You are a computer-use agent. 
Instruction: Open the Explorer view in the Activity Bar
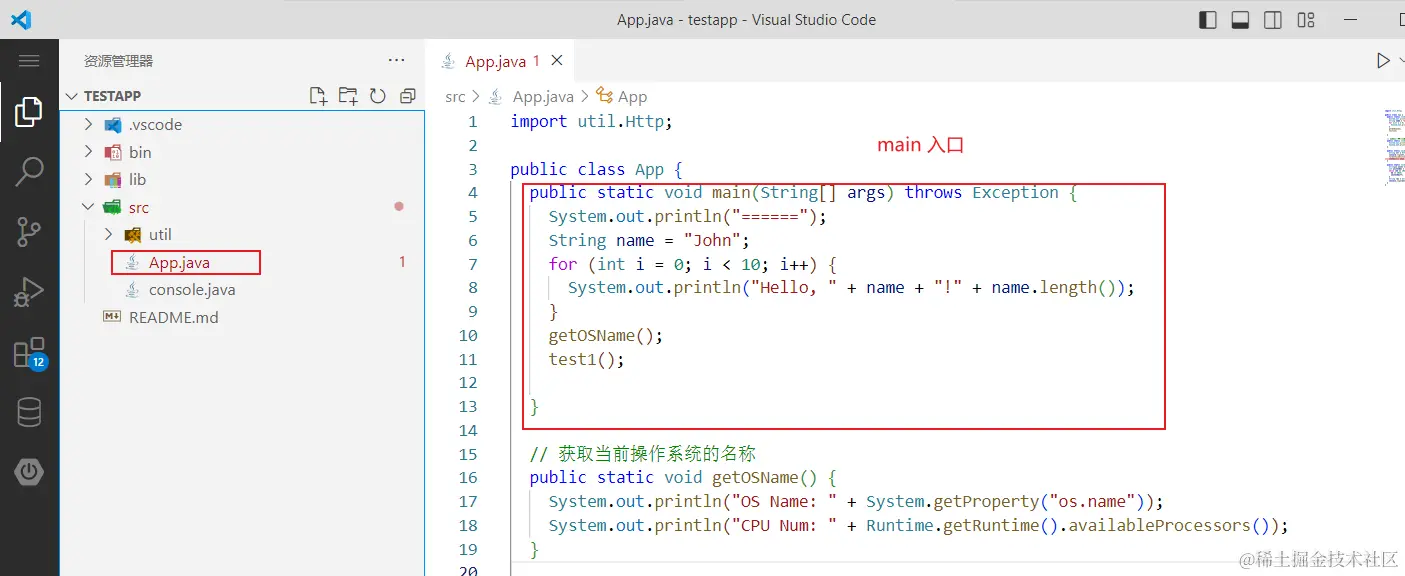[30, 112]
